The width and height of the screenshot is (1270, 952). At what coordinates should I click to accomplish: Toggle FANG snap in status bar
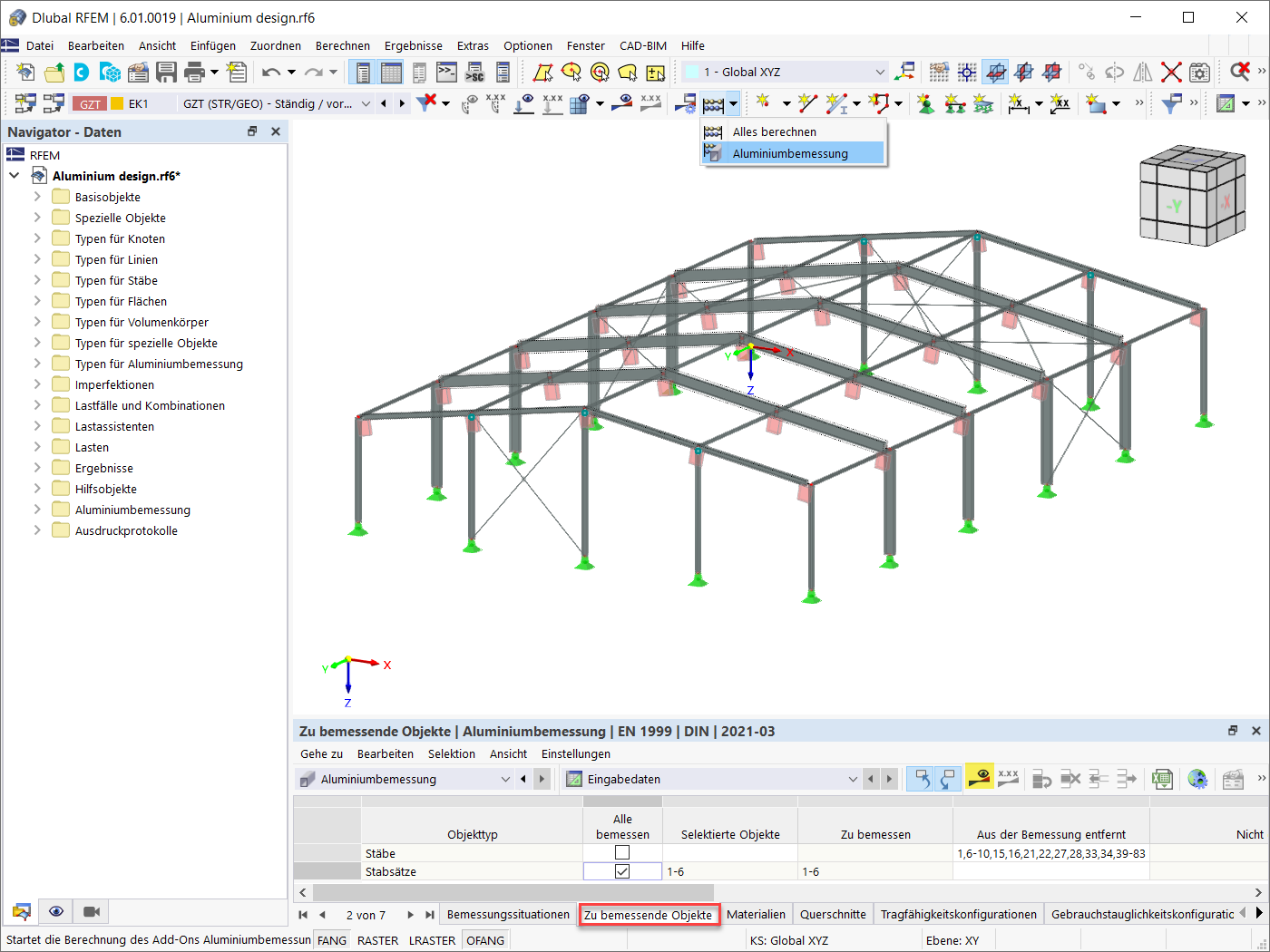pos(332,940)
